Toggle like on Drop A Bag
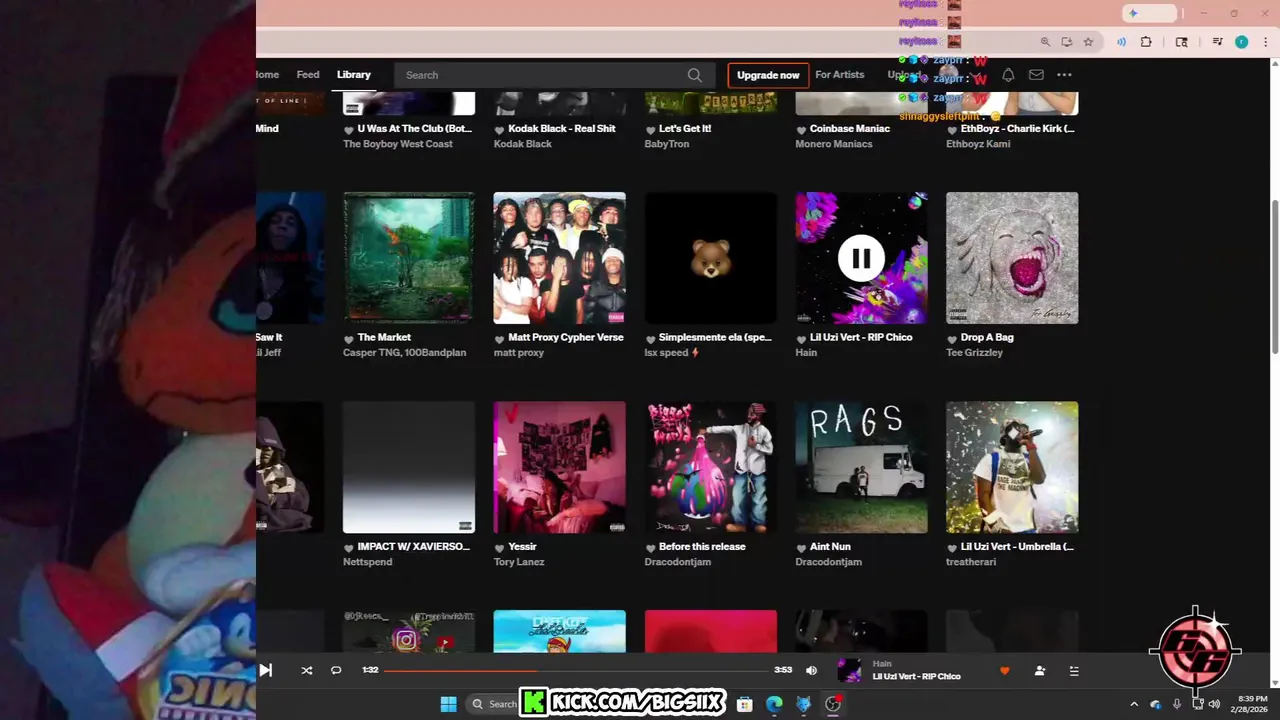1280x720 pixels. [x=952, y=338]
